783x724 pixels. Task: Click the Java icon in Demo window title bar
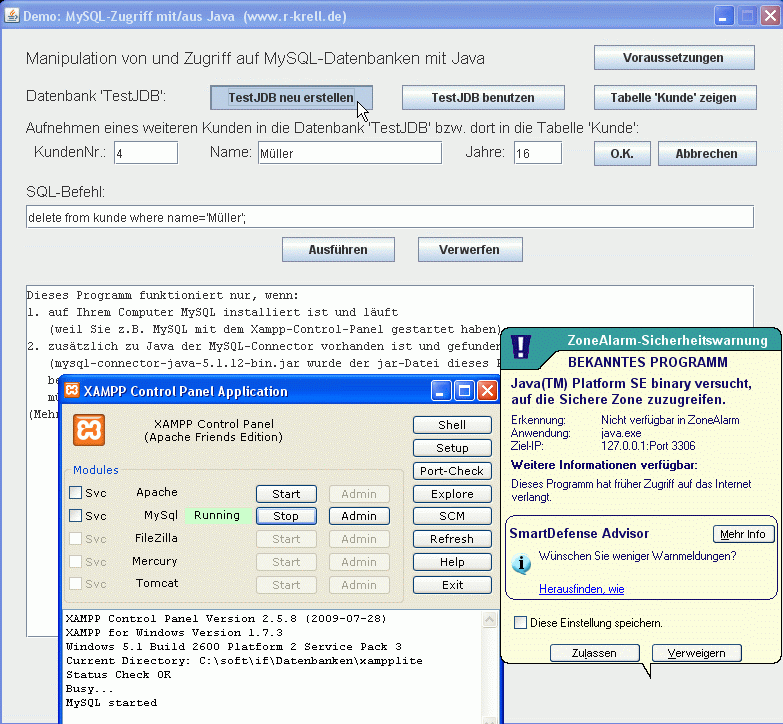[x=12, y=16]
